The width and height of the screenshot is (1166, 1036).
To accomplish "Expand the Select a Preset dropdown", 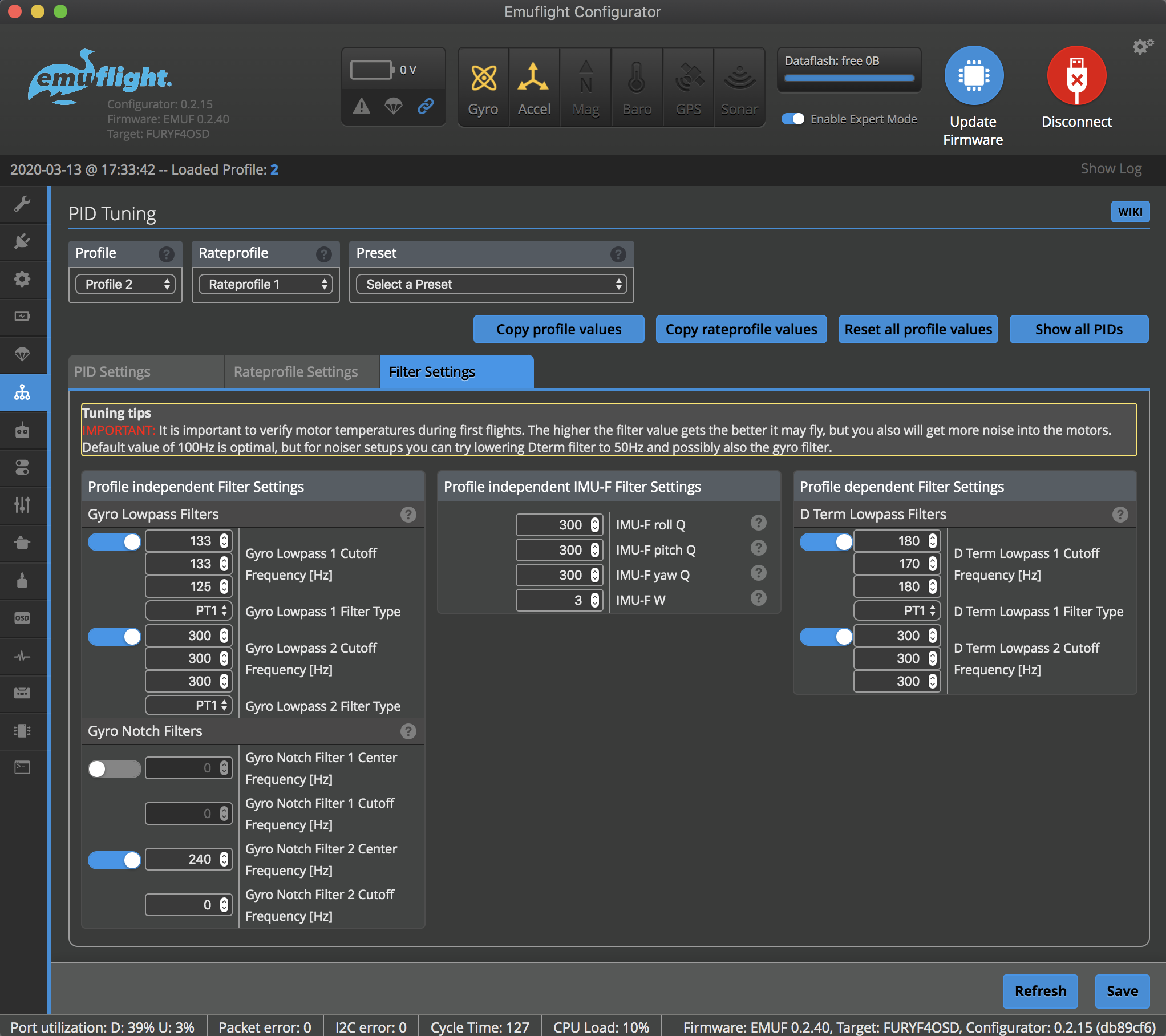I will coord(491,284).
